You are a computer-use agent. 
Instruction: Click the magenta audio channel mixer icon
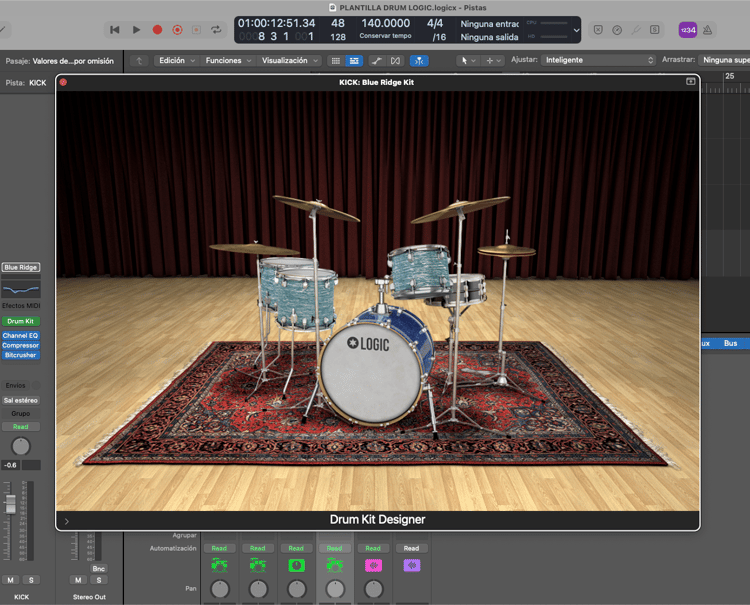point(374,566)
